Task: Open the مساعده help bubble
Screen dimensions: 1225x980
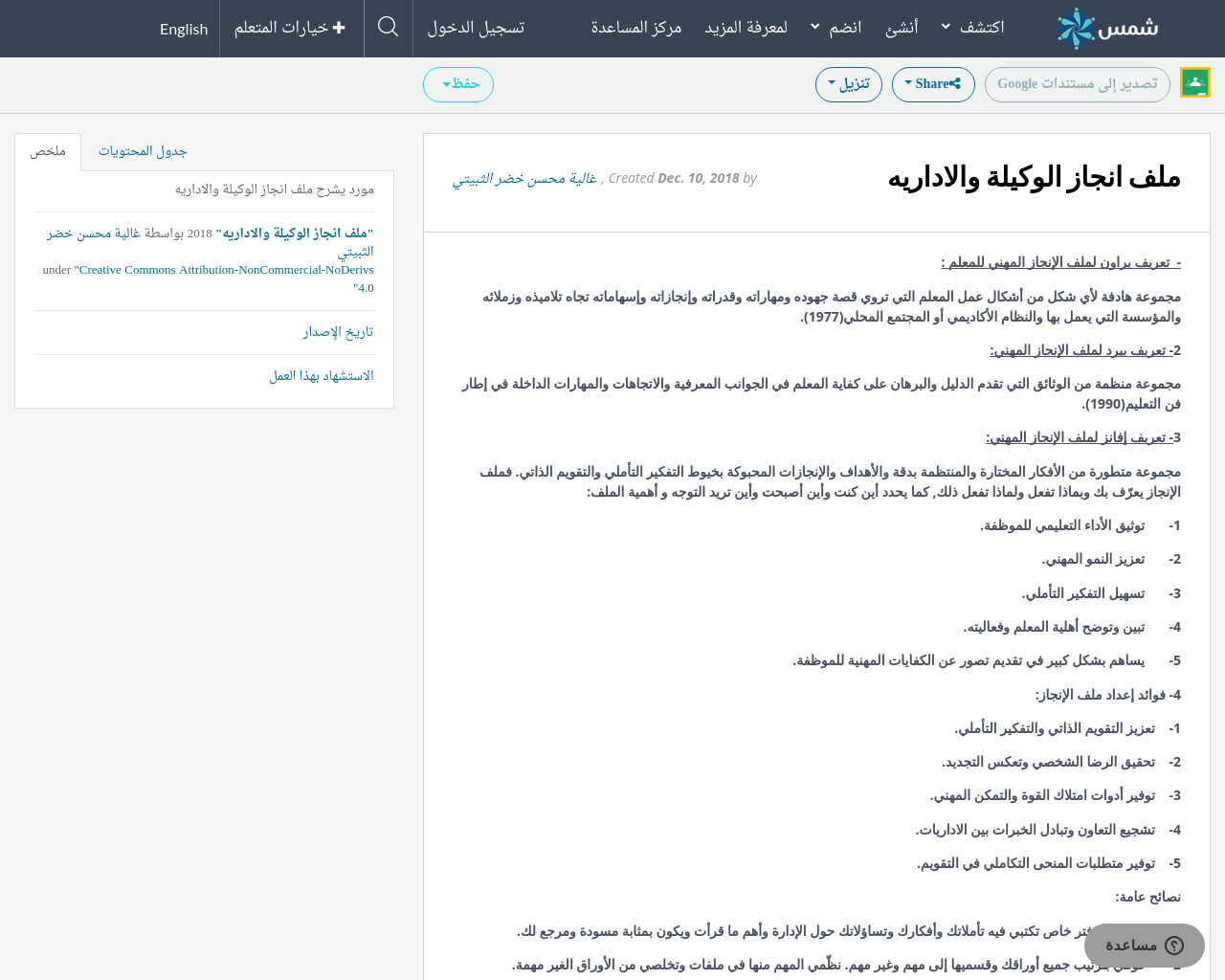Action: [x=1144, y=946]
